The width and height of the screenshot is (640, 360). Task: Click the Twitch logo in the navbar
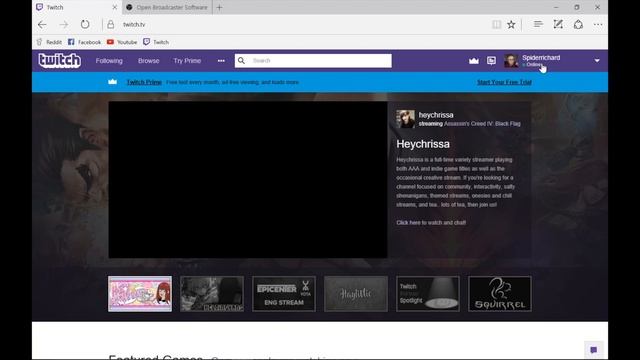click(60, 60)
